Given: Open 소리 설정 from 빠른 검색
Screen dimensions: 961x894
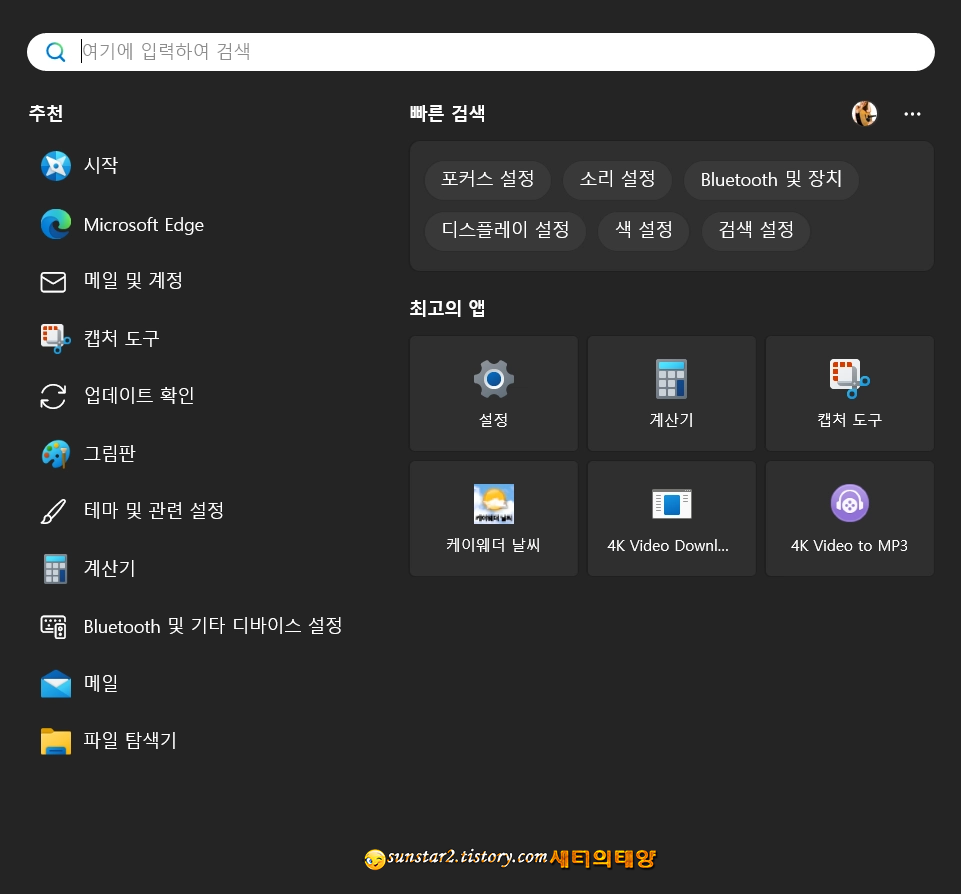Looking at the screenshot, I should coord(618,180).
